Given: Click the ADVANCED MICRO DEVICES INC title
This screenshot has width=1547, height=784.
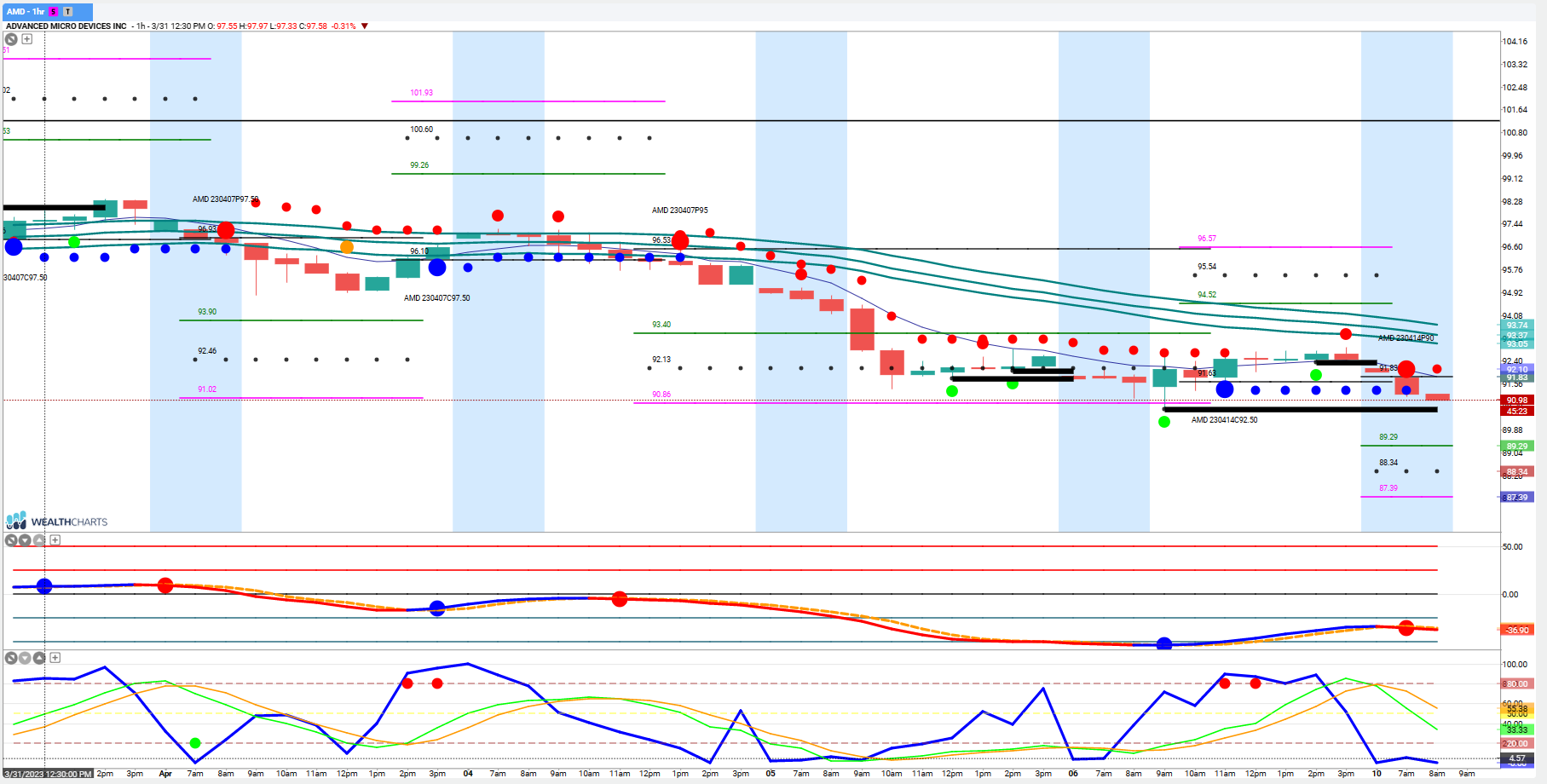Looking at the screenshot, I should click(66, 26).
